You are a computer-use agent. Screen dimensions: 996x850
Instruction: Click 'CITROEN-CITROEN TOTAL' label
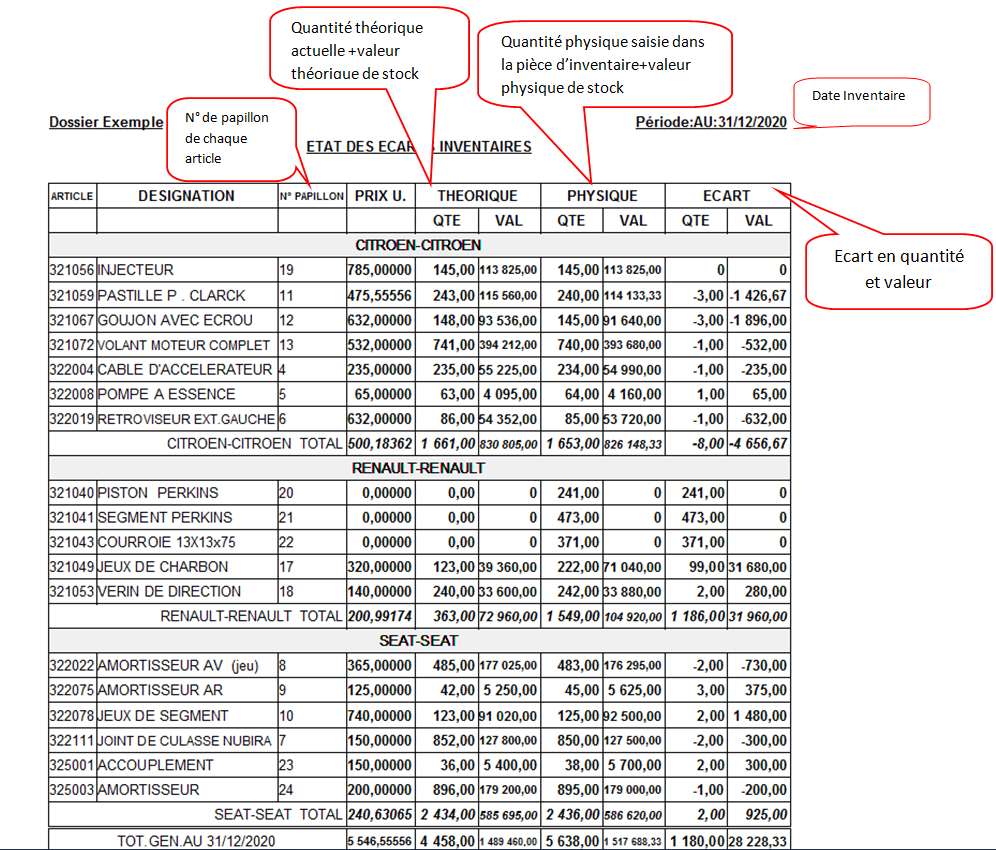pos(255,443)
